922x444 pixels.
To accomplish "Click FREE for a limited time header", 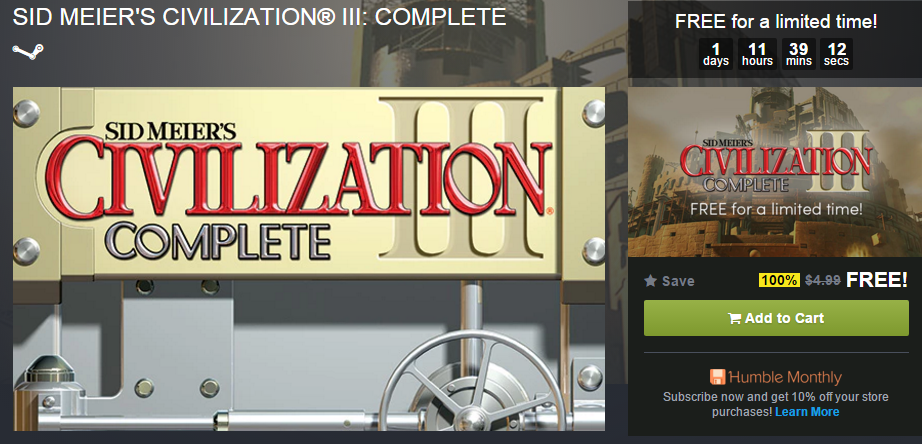I will [x=776, y=22].
